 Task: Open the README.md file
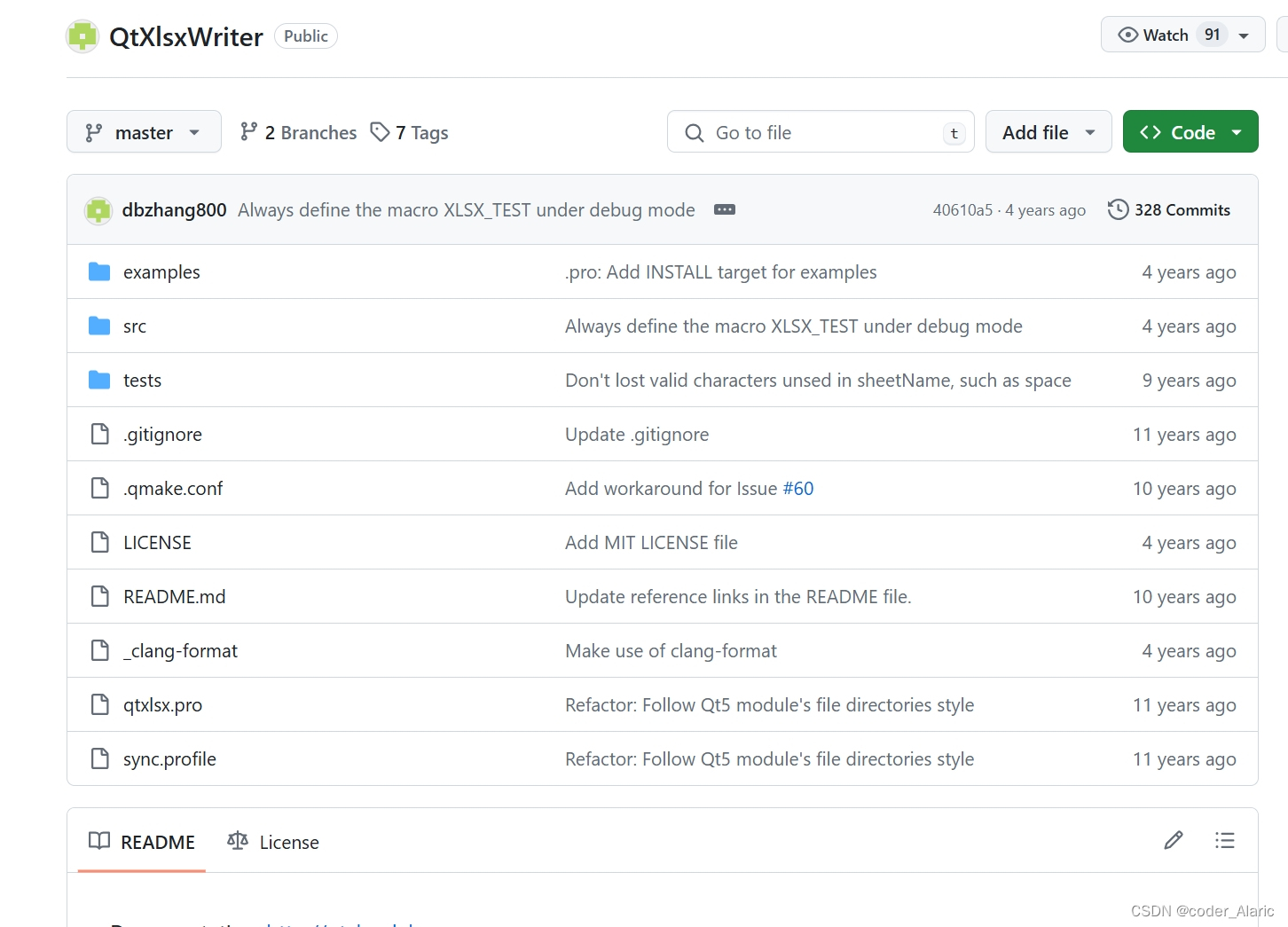coord(175,597)
